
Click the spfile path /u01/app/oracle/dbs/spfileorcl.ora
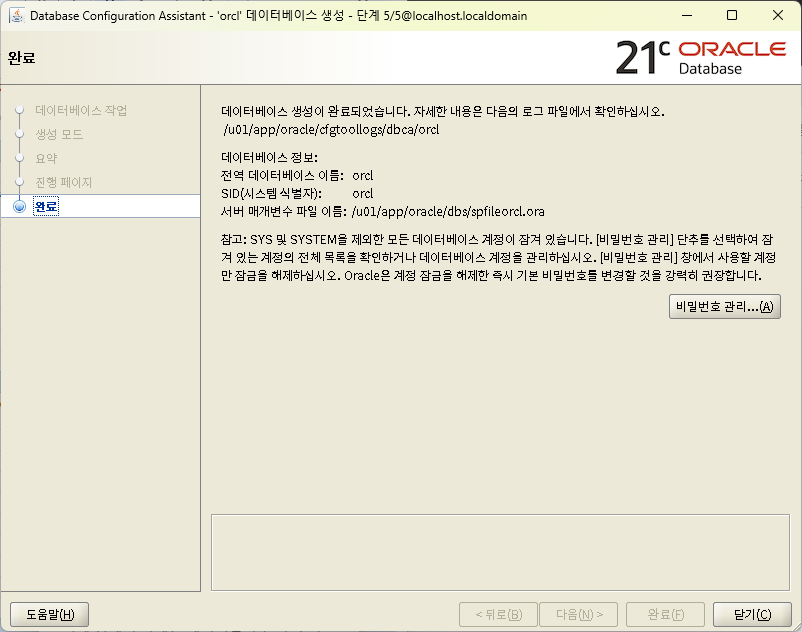(448, 212)
